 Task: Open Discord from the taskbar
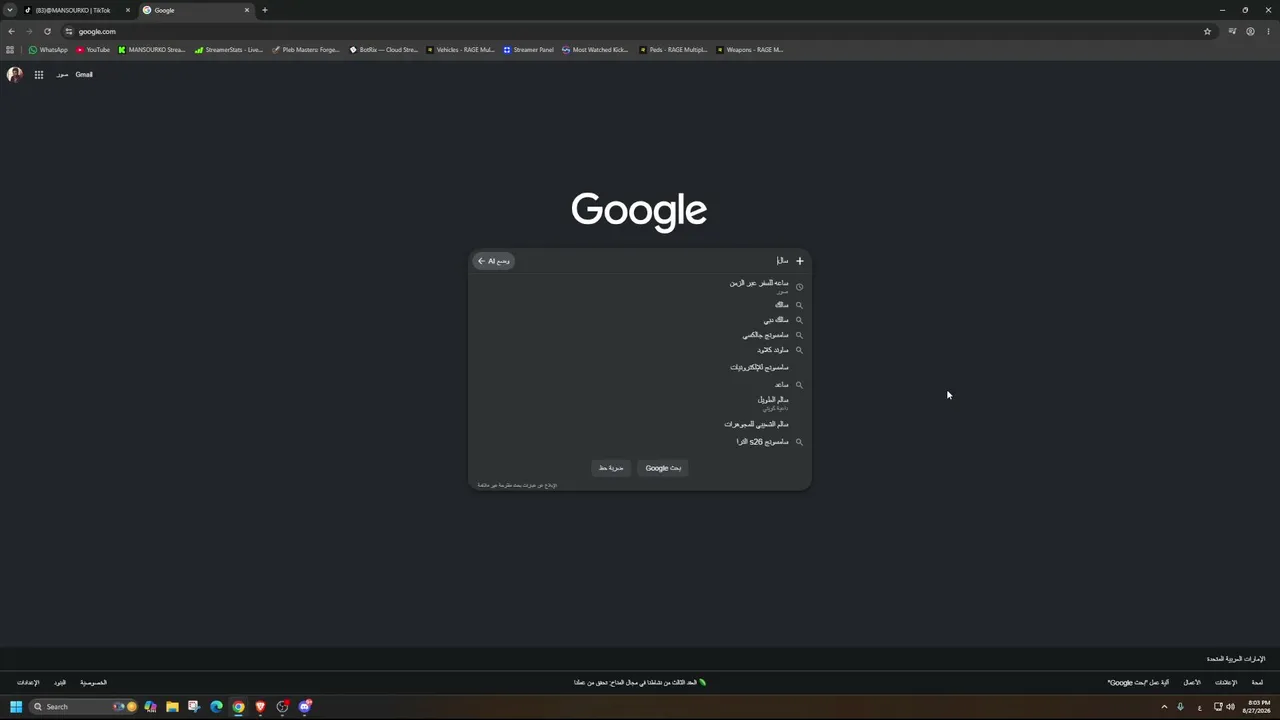click(305, 707)
